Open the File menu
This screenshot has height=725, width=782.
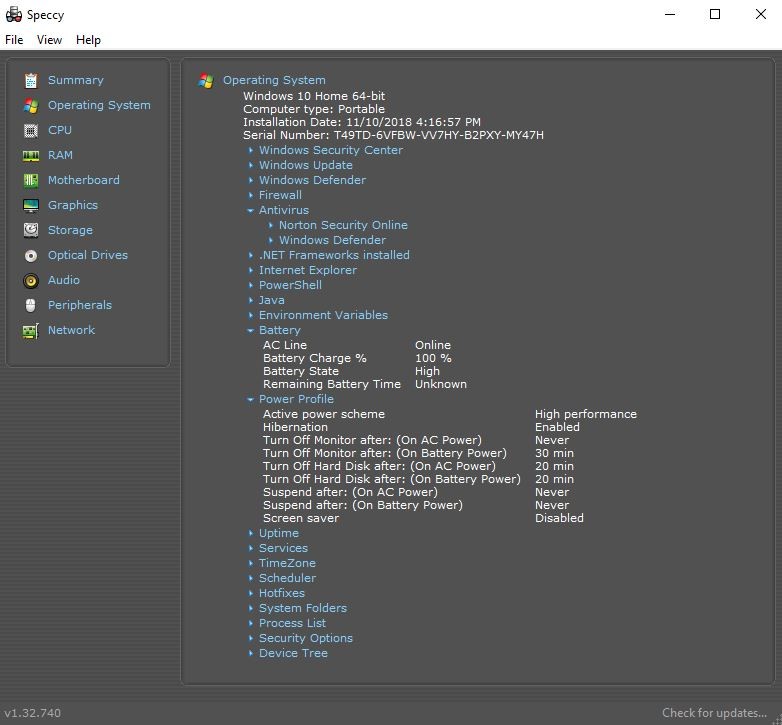click(x=14, y=40)
